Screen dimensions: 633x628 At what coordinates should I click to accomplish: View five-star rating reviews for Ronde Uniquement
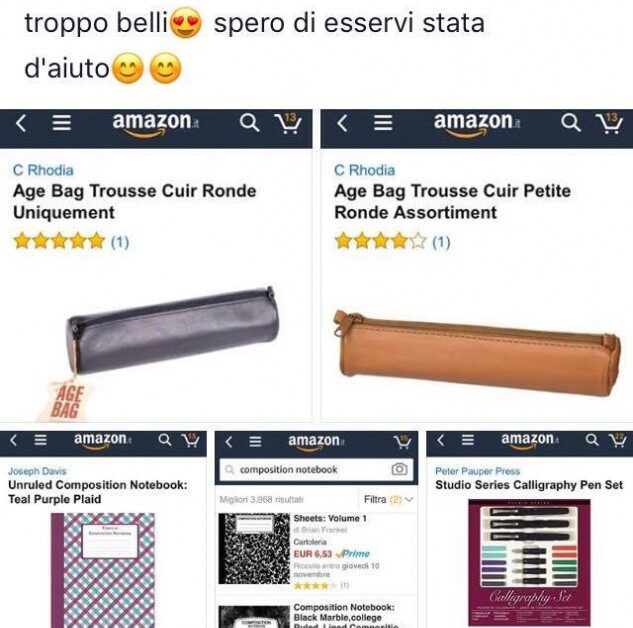[x=71, y=241]
